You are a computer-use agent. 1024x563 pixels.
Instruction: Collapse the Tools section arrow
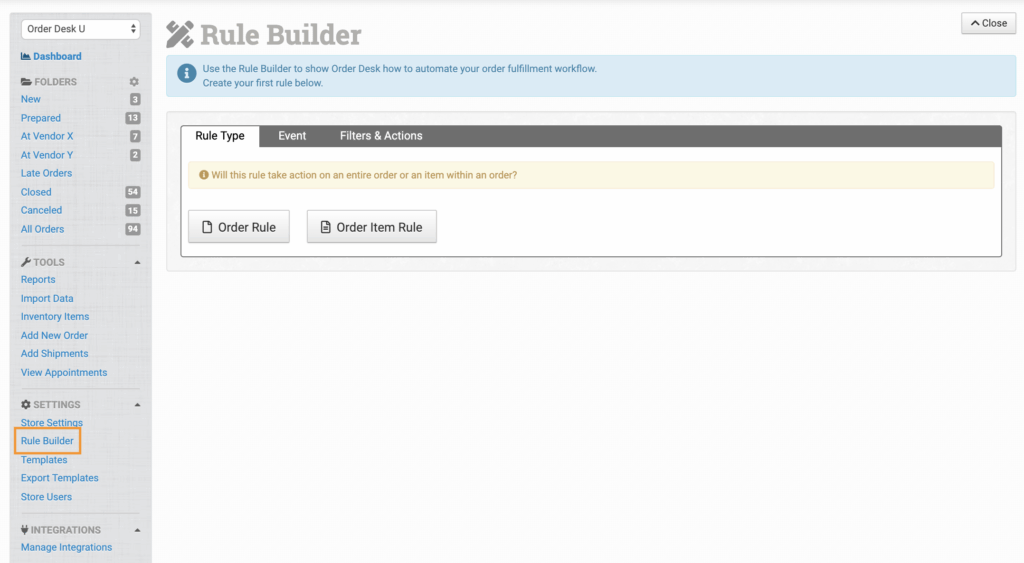pyautogui.click(x=137, y=262)
